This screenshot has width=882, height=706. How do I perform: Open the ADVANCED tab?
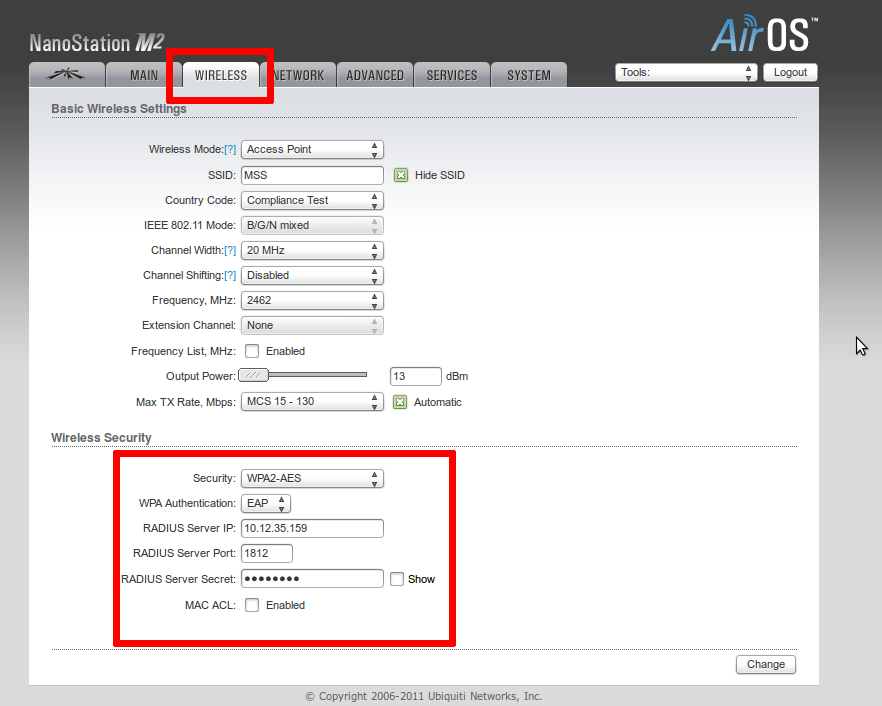(375, 75)
